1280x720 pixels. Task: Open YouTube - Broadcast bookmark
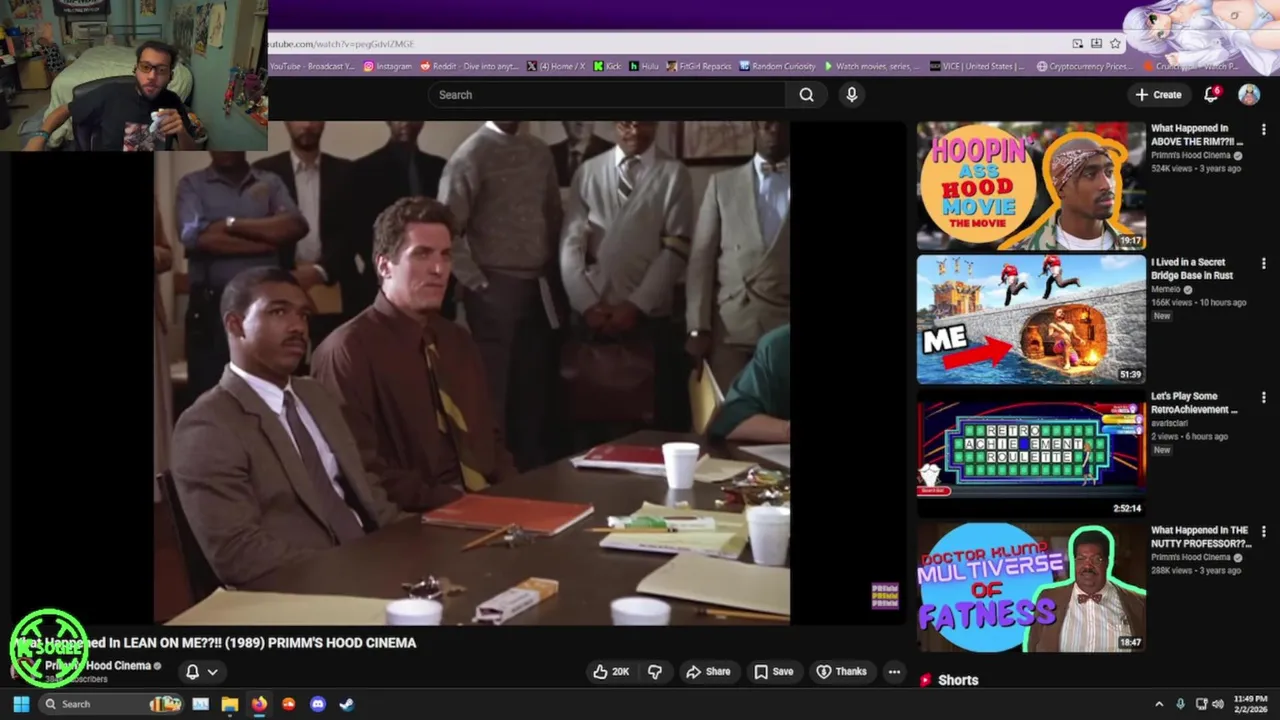click(x=312, y=66)
